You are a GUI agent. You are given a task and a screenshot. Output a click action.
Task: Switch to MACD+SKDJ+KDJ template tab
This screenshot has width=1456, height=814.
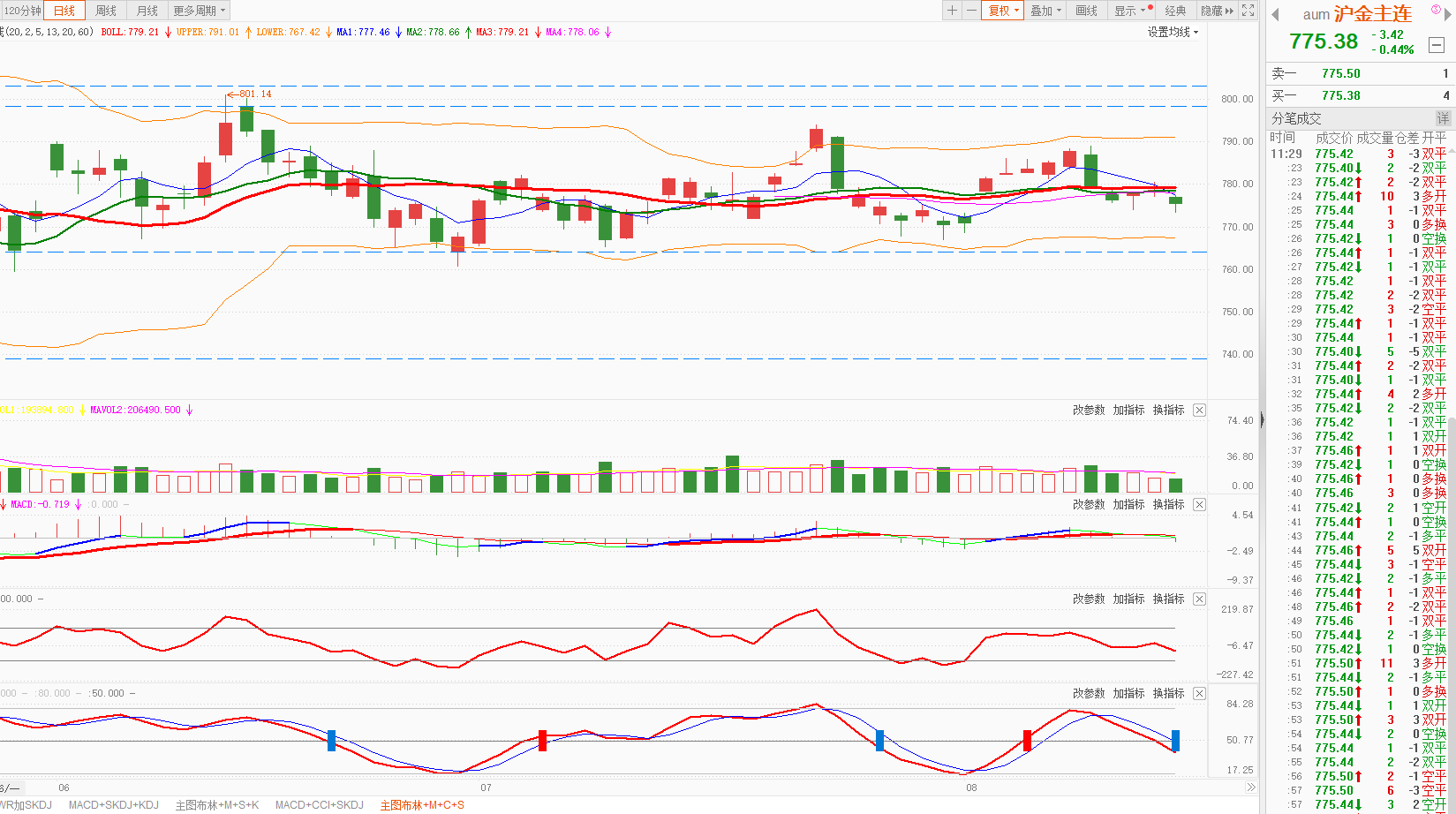point(114,805)
